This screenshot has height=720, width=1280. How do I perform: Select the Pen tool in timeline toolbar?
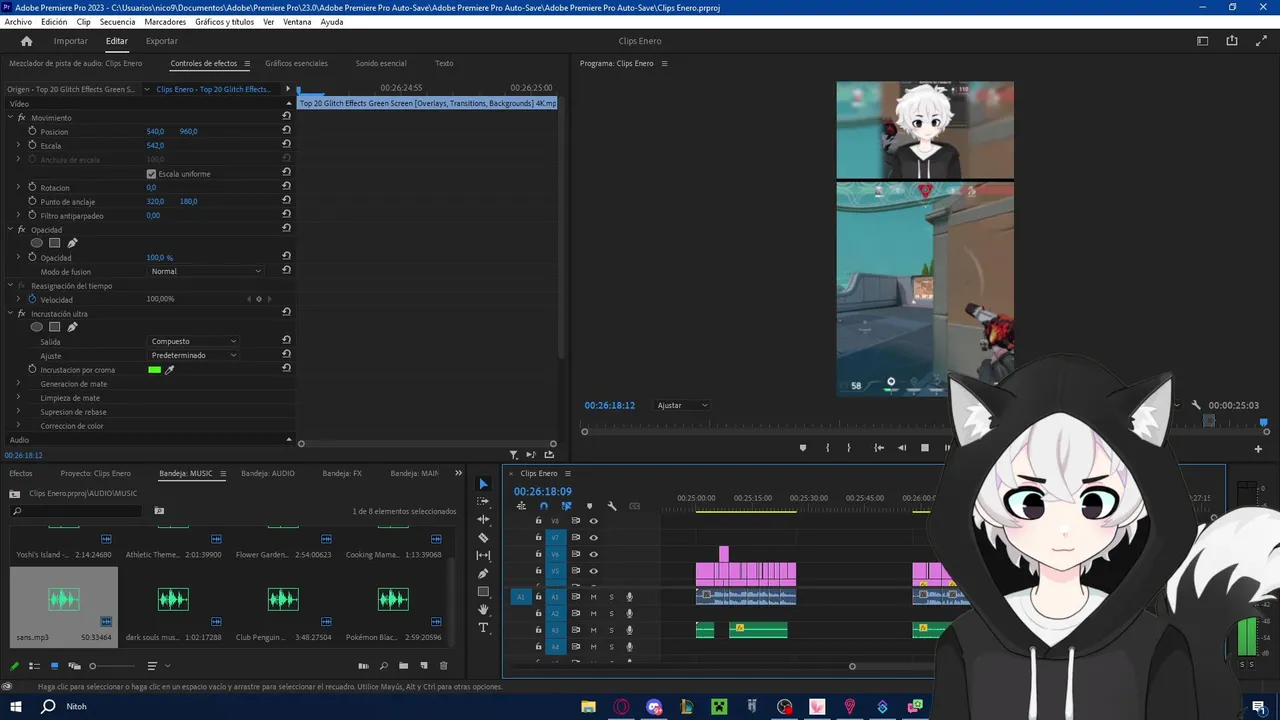pyautogui.click(x=483, y=573)
